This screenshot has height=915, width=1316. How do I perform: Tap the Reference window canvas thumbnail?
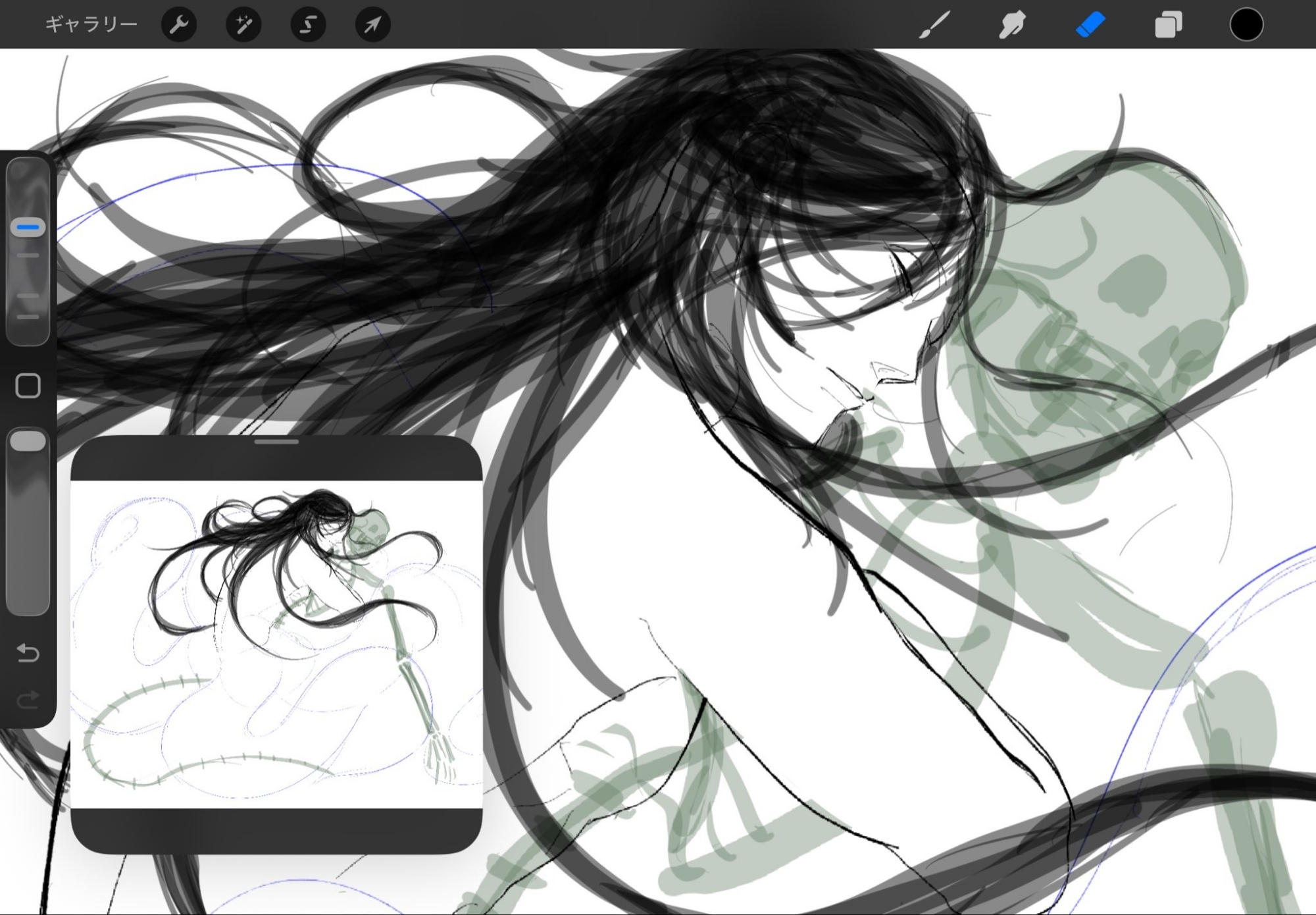point(276,644)
